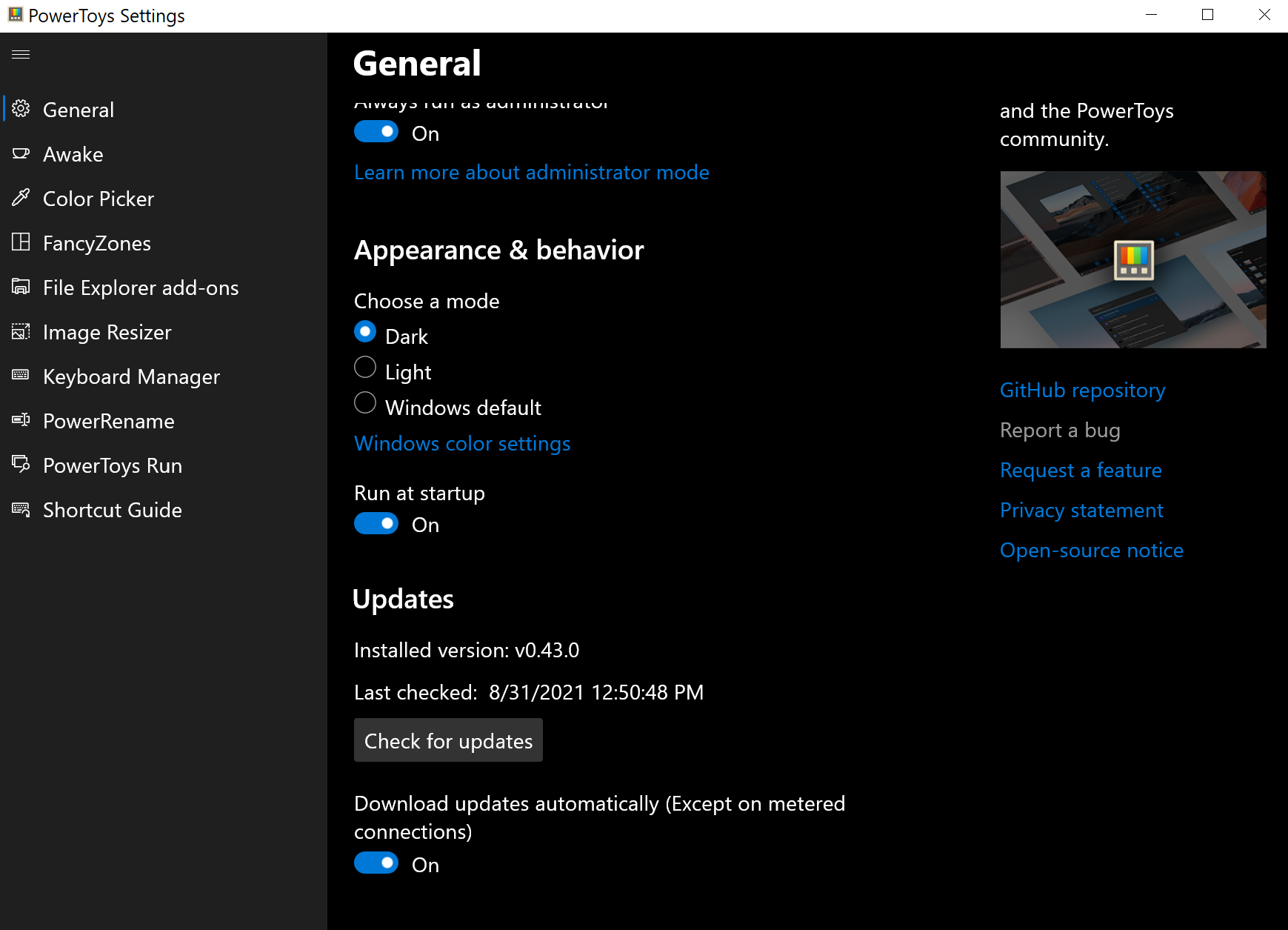Disable the Run at startup toggle
The width and height of the screenshot is (1288, 930).
click(x=376, y=523)
